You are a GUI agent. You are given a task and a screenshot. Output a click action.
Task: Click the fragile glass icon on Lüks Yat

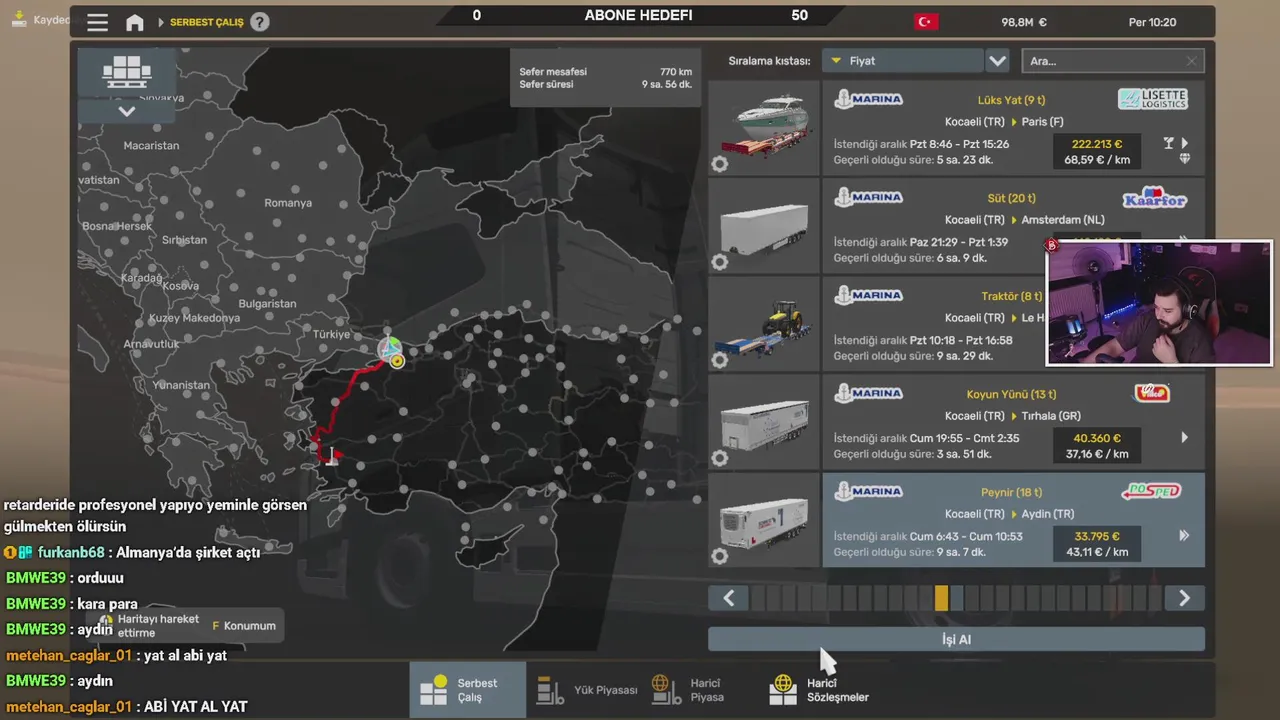click(x=1168, y=144)
